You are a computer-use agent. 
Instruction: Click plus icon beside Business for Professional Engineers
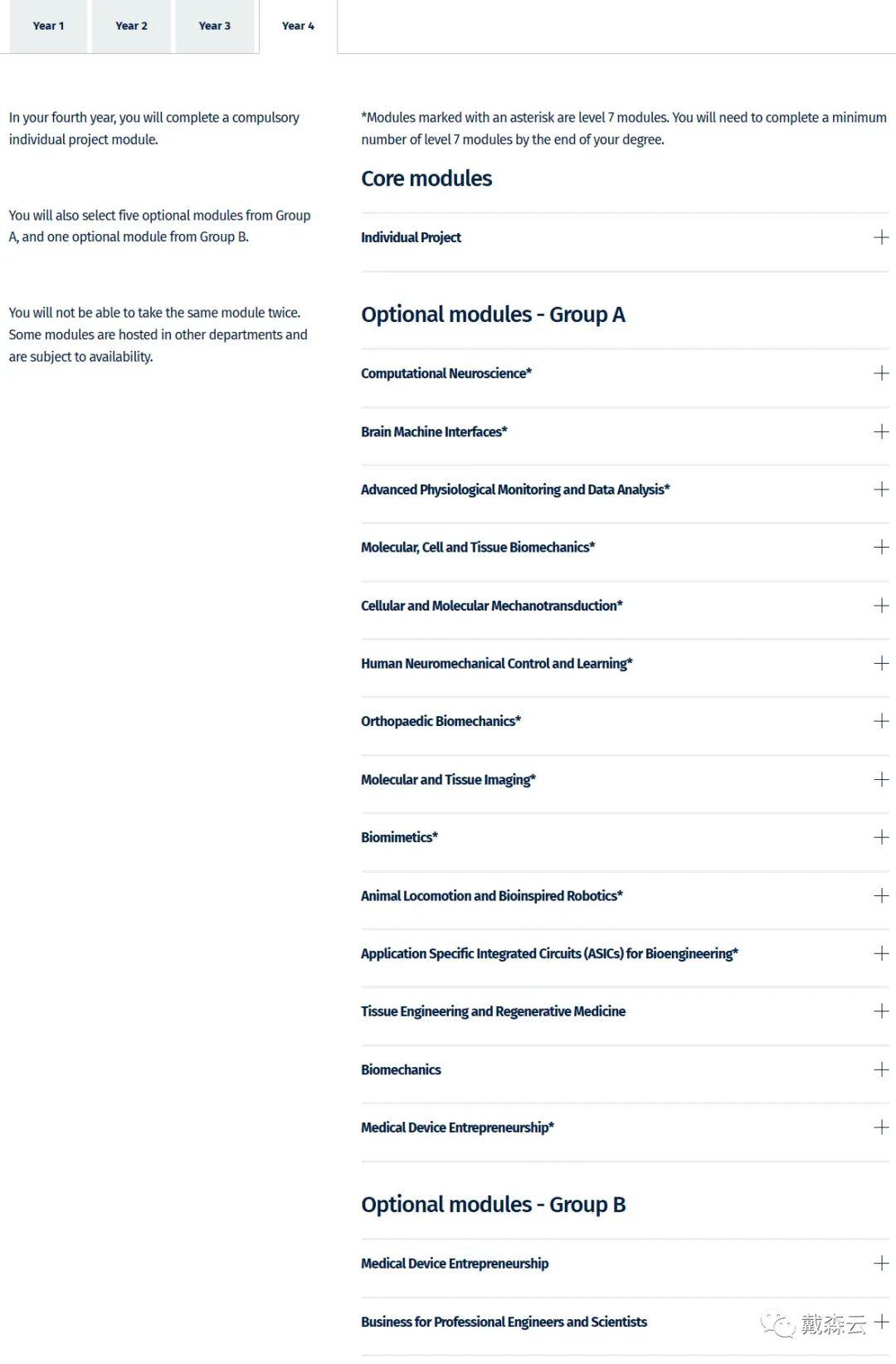881,1322
